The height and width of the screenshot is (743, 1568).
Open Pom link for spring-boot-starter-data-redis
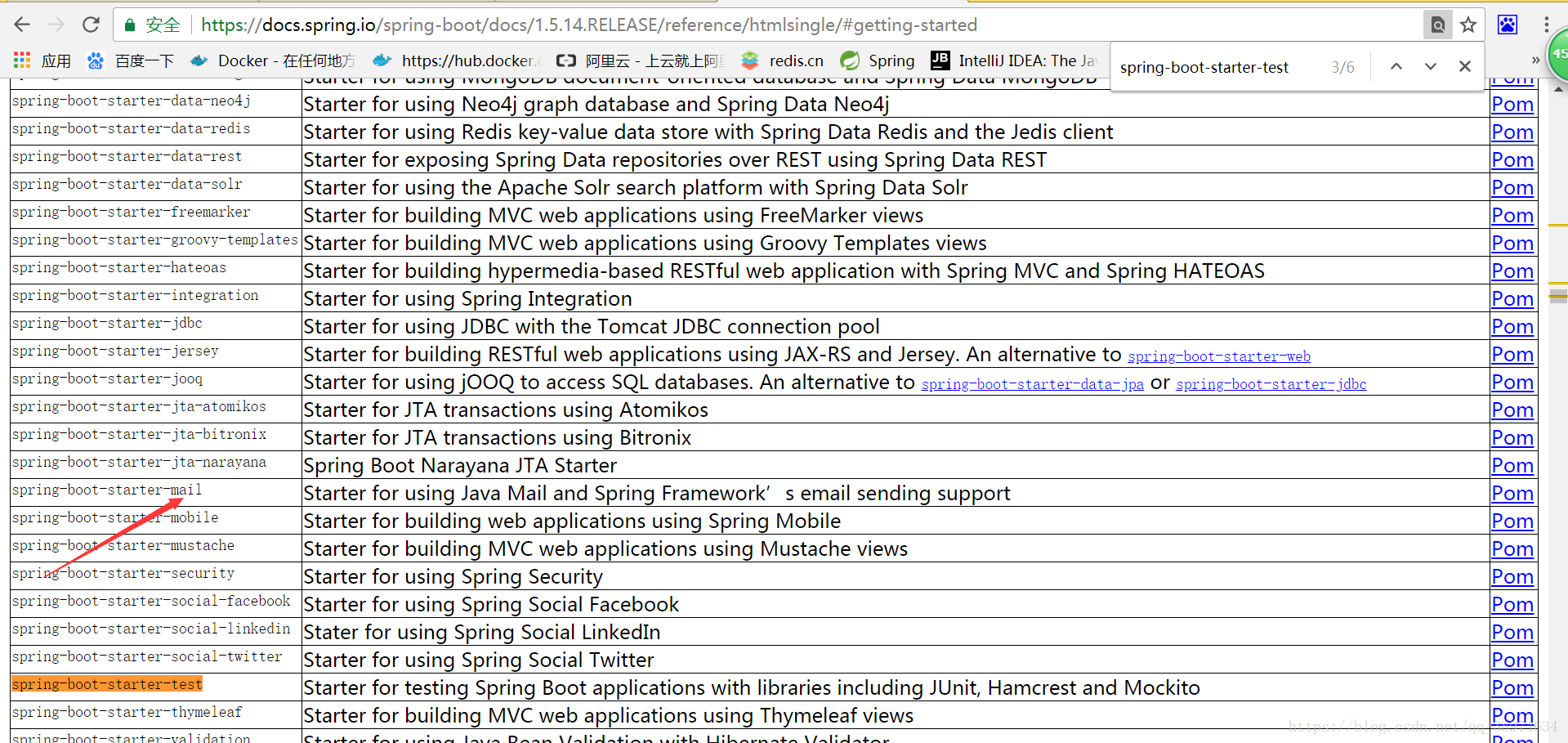click(x=1512, y=132)
